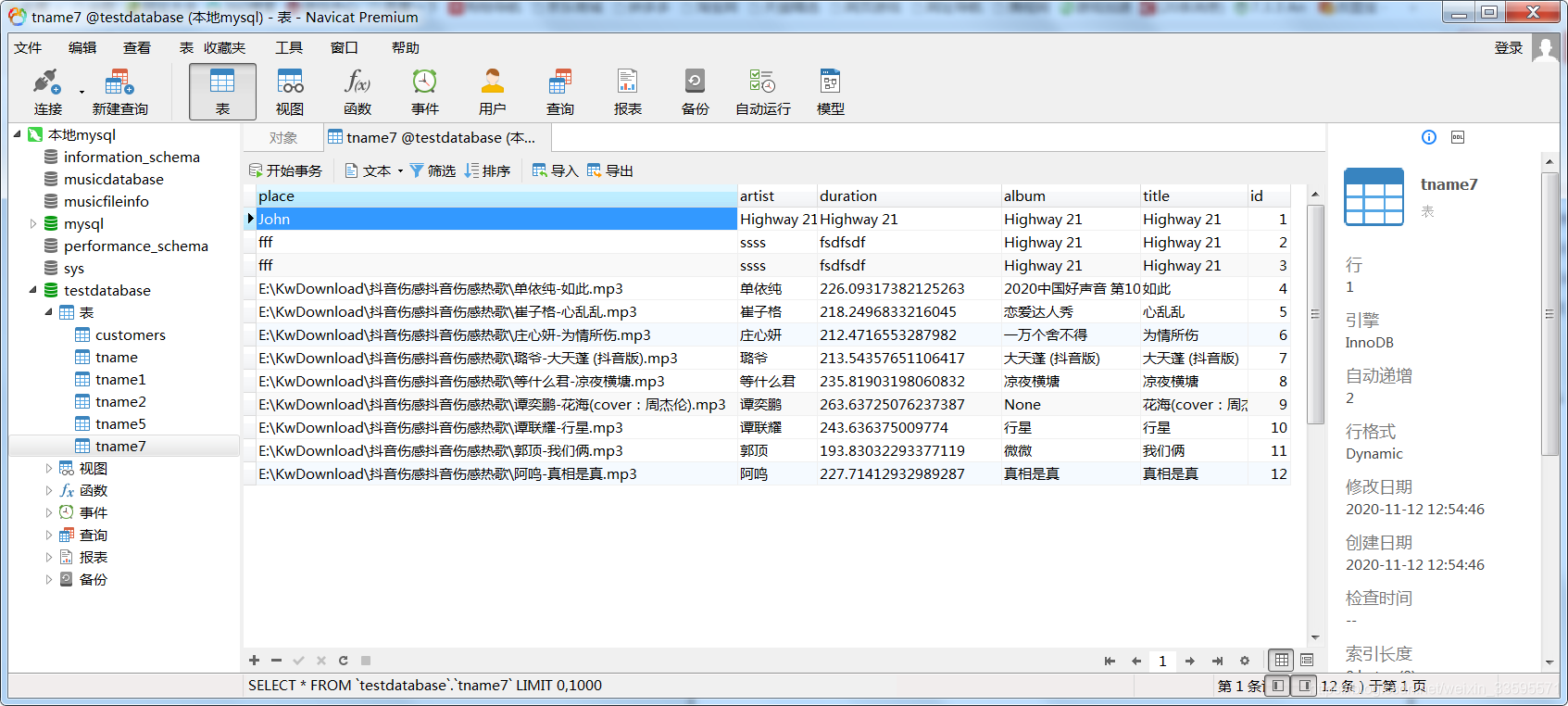The width and height of the screenshot is (1568, 706).
Task: Open the 事件 (Event) toolbar icon
Action: coord(425,92)
